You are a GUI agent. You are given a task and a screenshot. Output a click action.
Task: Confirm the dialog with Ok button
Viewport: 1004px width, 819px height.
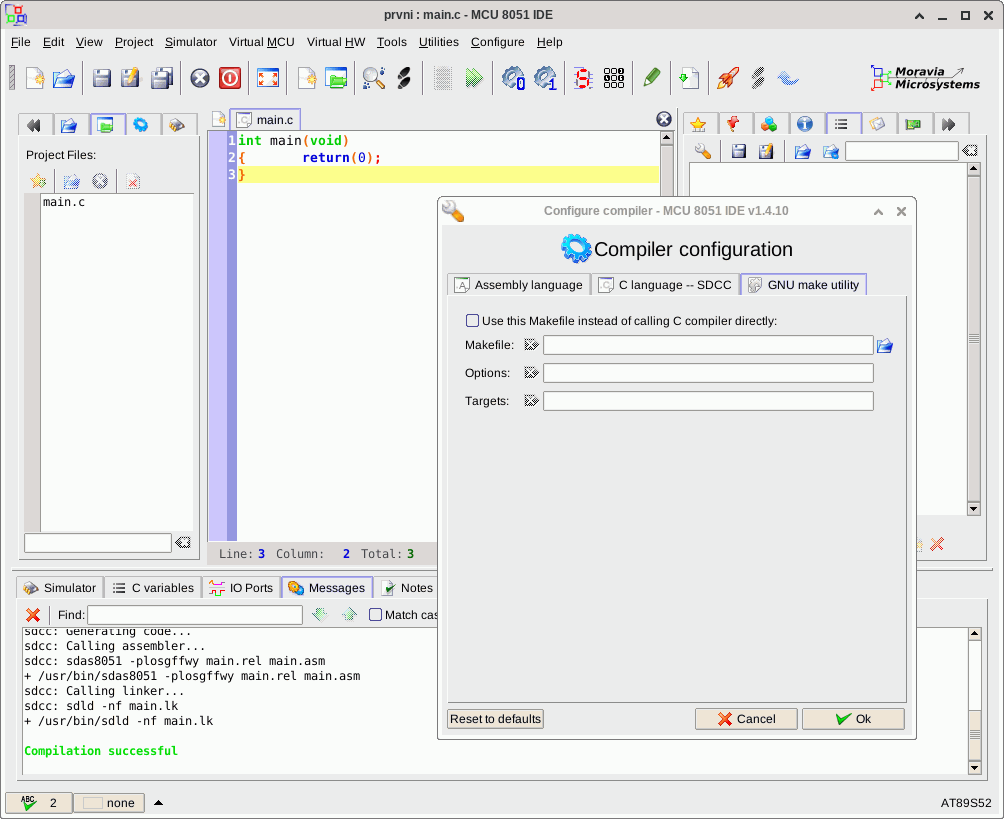point(853,719)
